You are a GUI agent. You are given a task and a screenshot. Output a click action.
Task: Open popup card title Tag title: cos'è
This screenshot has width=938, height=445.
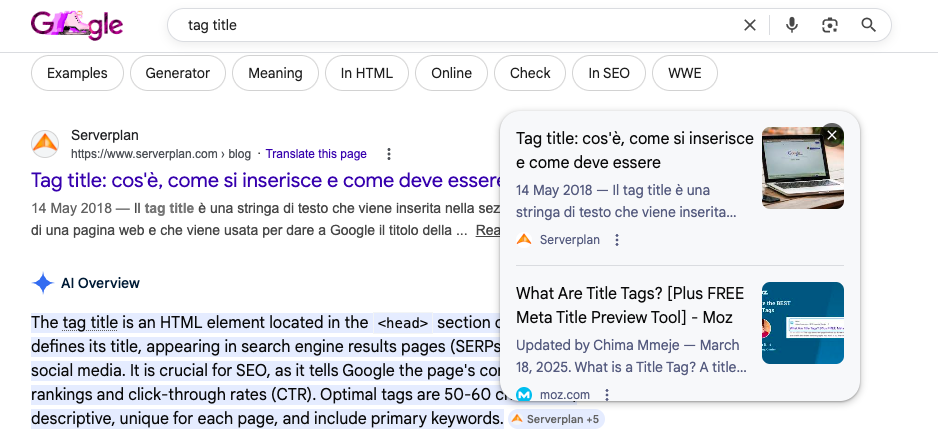coord(635,151)
